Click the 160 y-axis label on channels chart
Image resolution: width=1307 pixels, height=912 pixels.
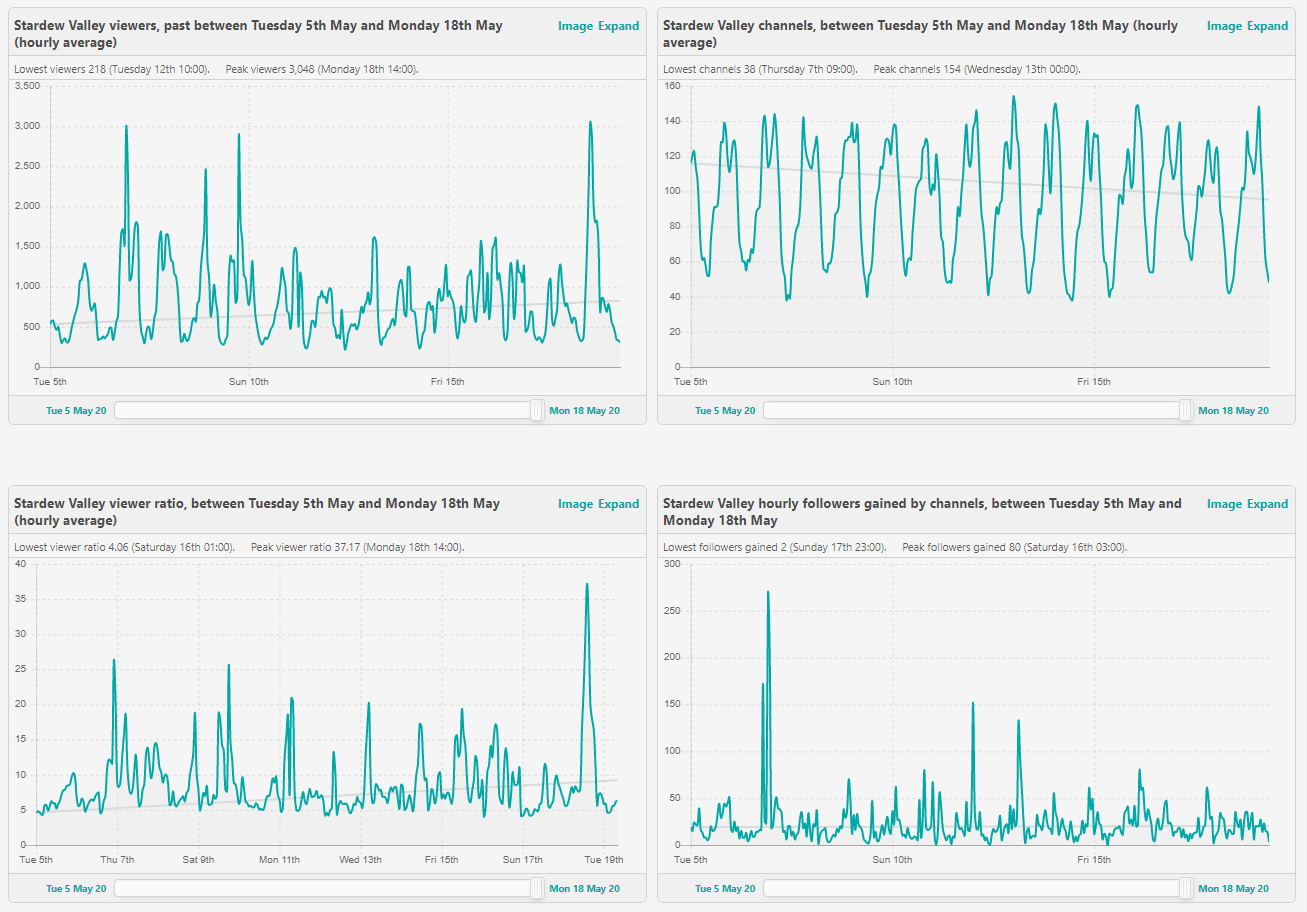[672, 86]
